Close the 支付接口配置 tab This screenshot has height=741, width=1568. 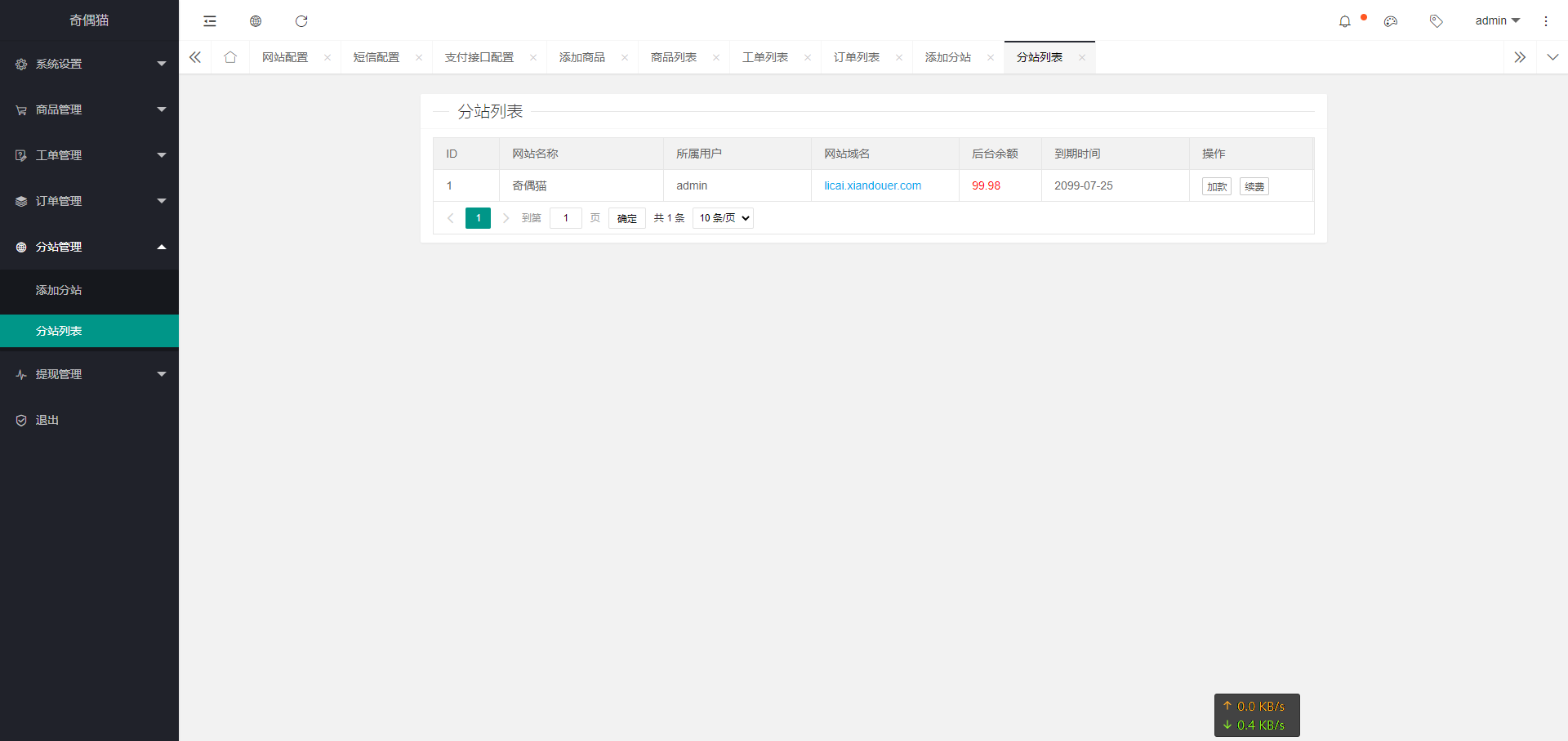(533, 57)
